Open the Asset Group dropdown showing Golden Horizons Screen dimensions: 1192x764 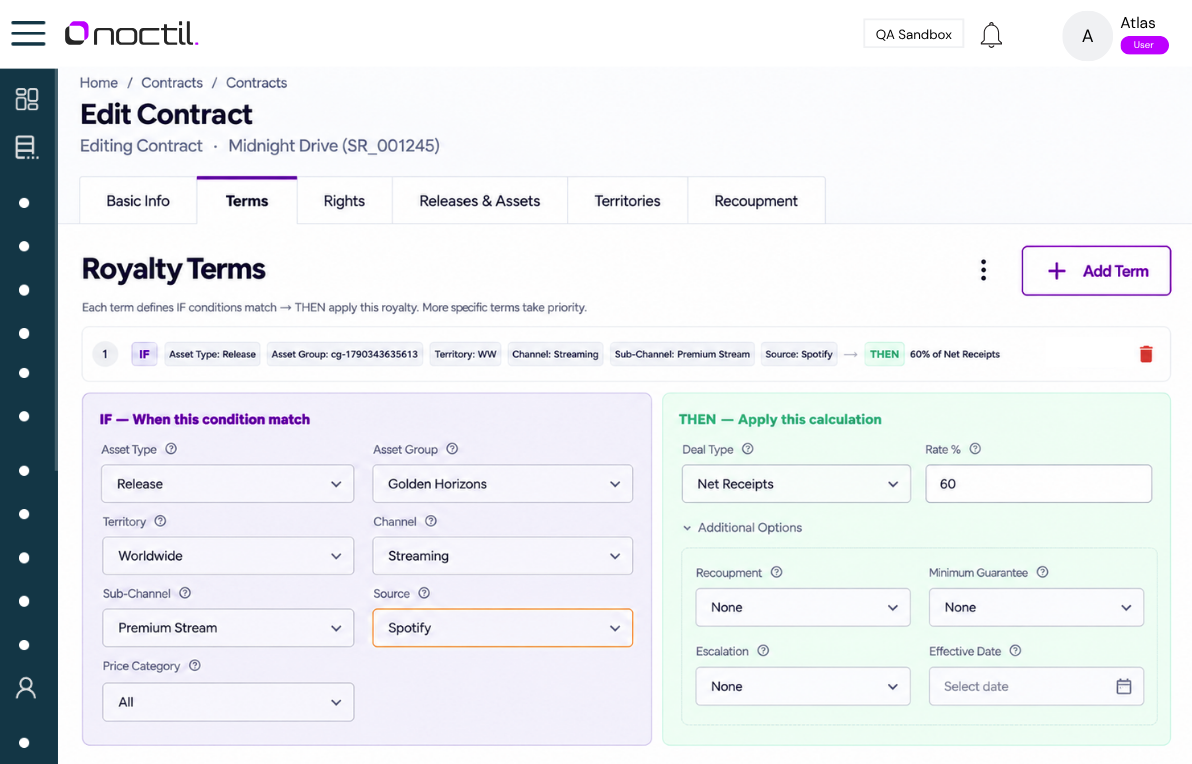502,483
